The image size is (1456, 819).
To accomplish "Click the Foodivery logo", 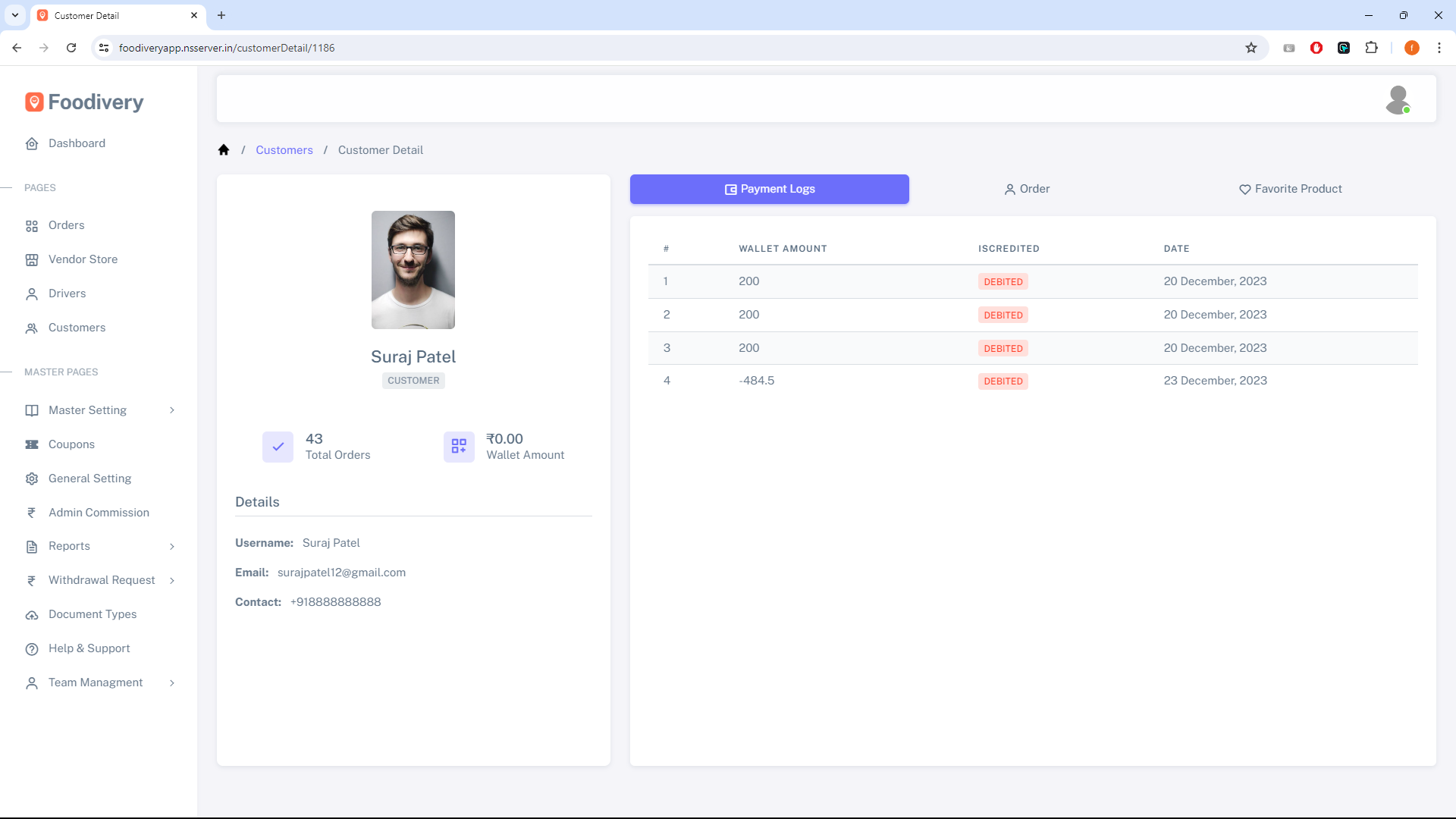I will [x=83, y=102].
